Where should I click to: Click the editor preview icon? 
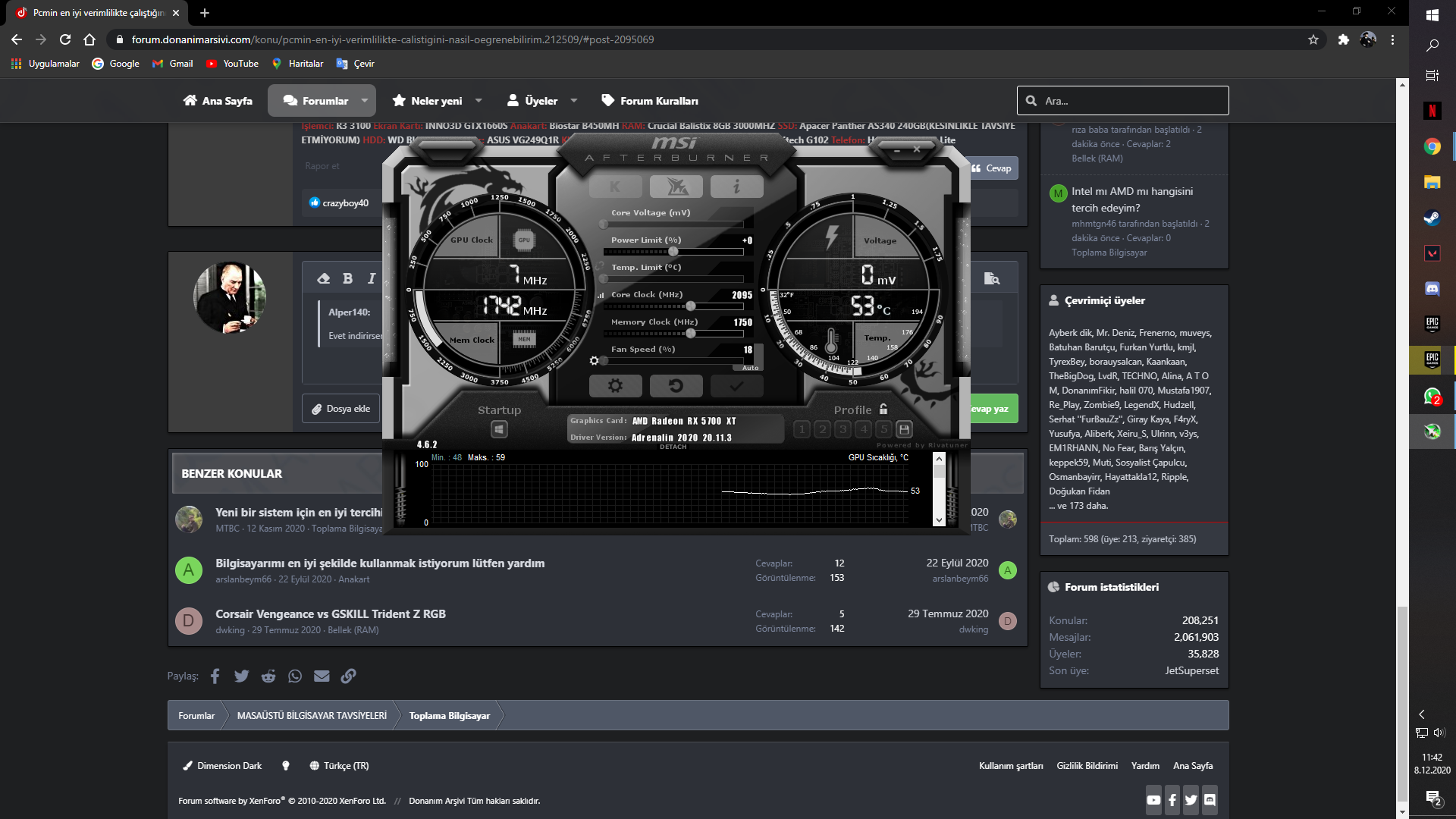pyautogui.click(x=992, y=278)
